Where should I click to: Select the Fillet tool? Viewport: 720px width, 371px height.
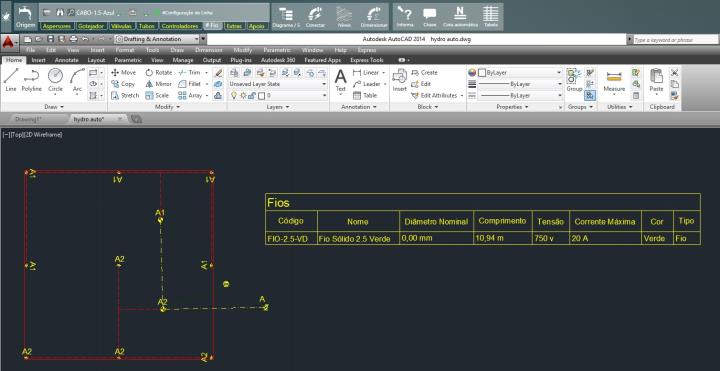pyautogui.click(x=190, y=84)
